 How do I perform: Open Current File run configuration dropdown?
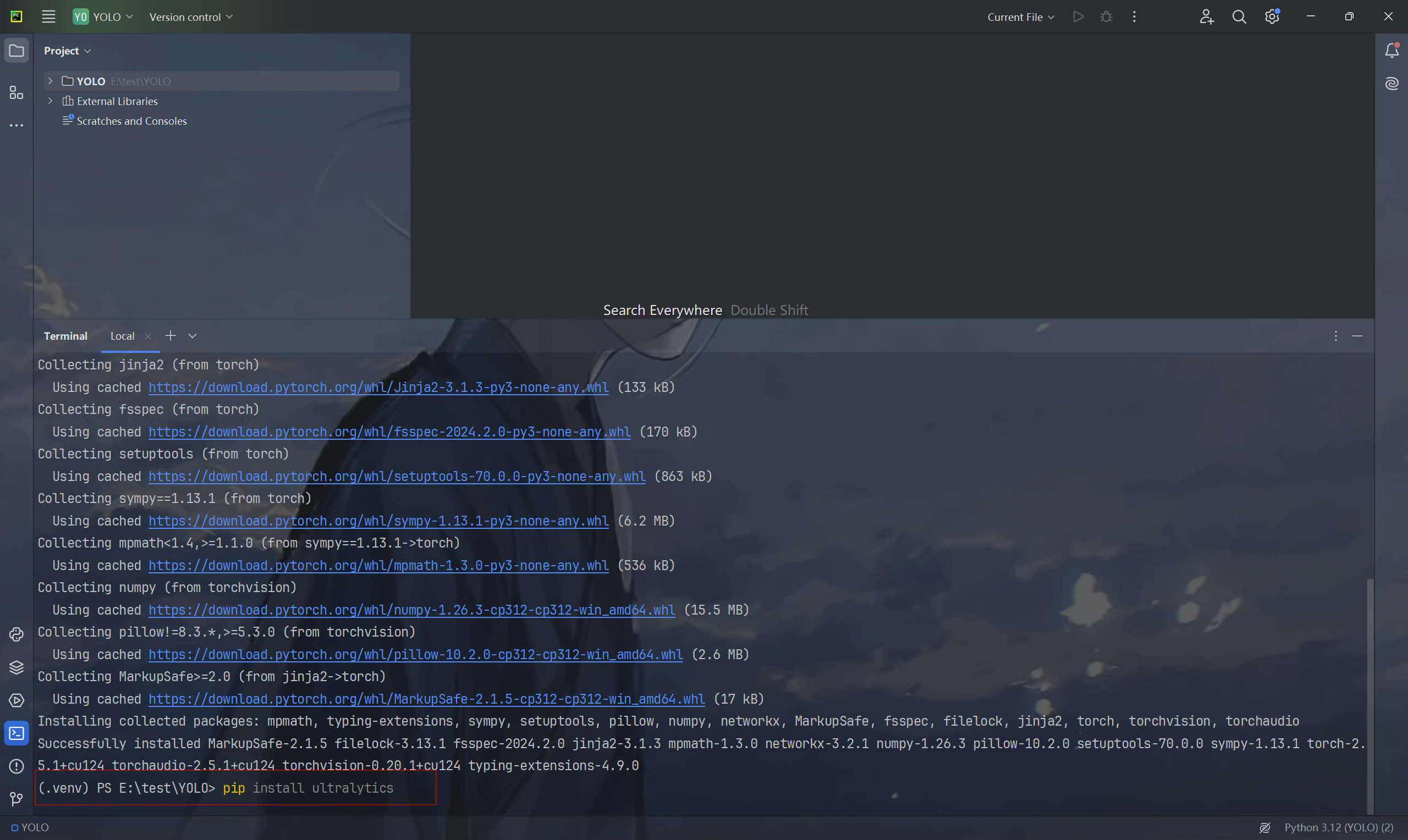point(1020,17)
